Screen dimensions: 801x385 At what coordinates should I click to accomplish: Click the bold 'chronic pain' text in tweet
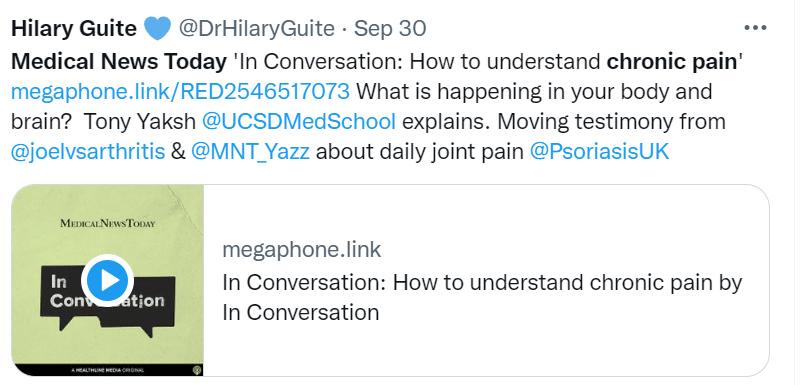coord(671,62)
